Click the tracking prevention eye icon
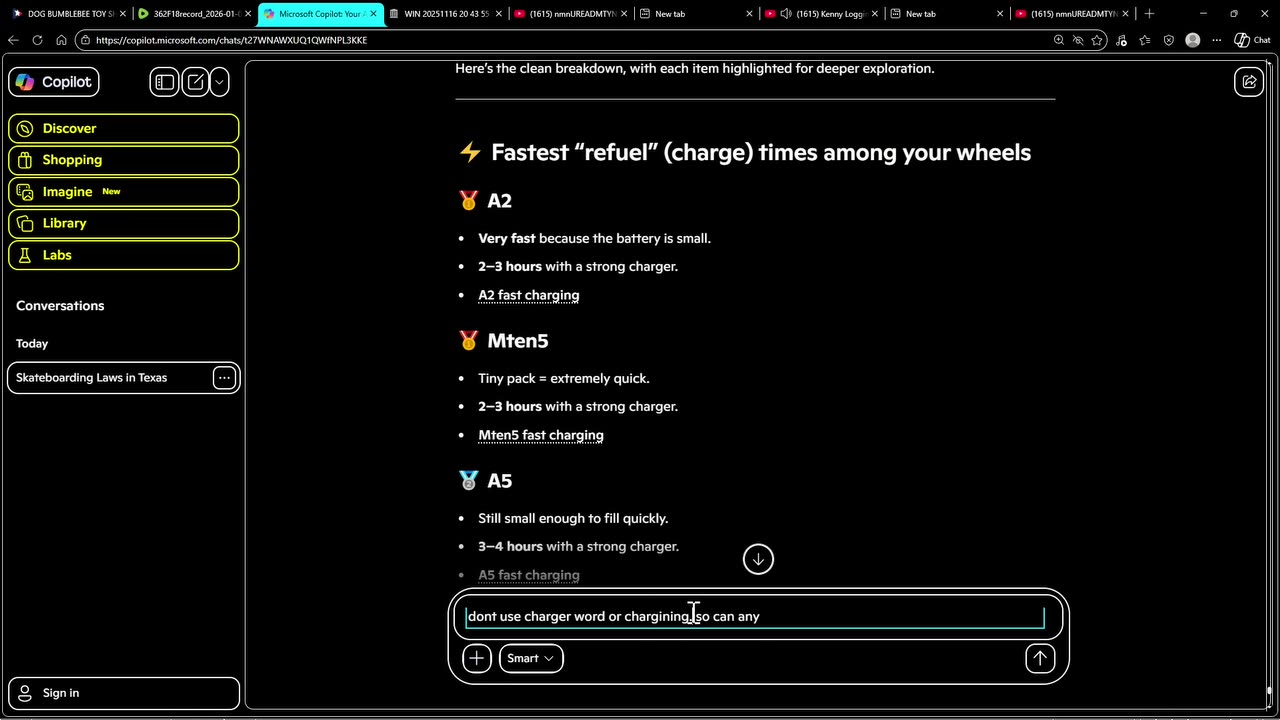This screenshot has height=720, width=1280. tap(1078, 40)
